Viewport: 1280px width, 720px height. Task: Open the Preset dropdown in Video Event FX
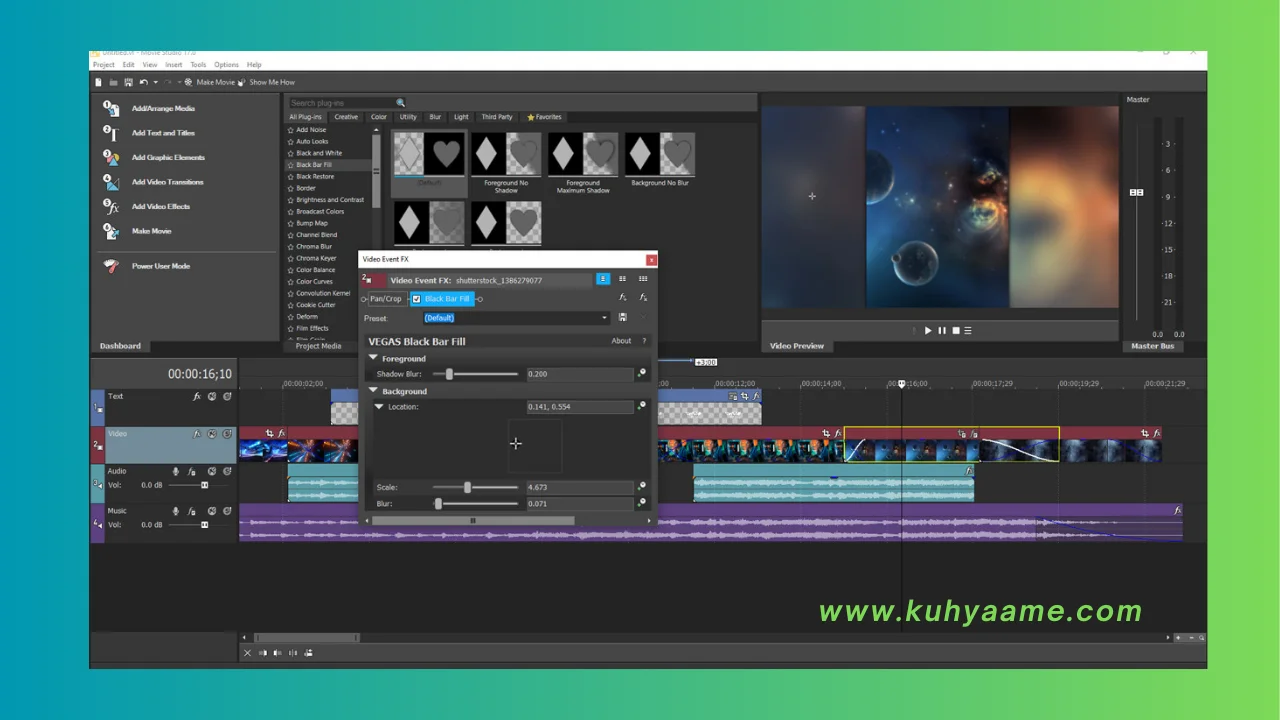pos(604,318)
